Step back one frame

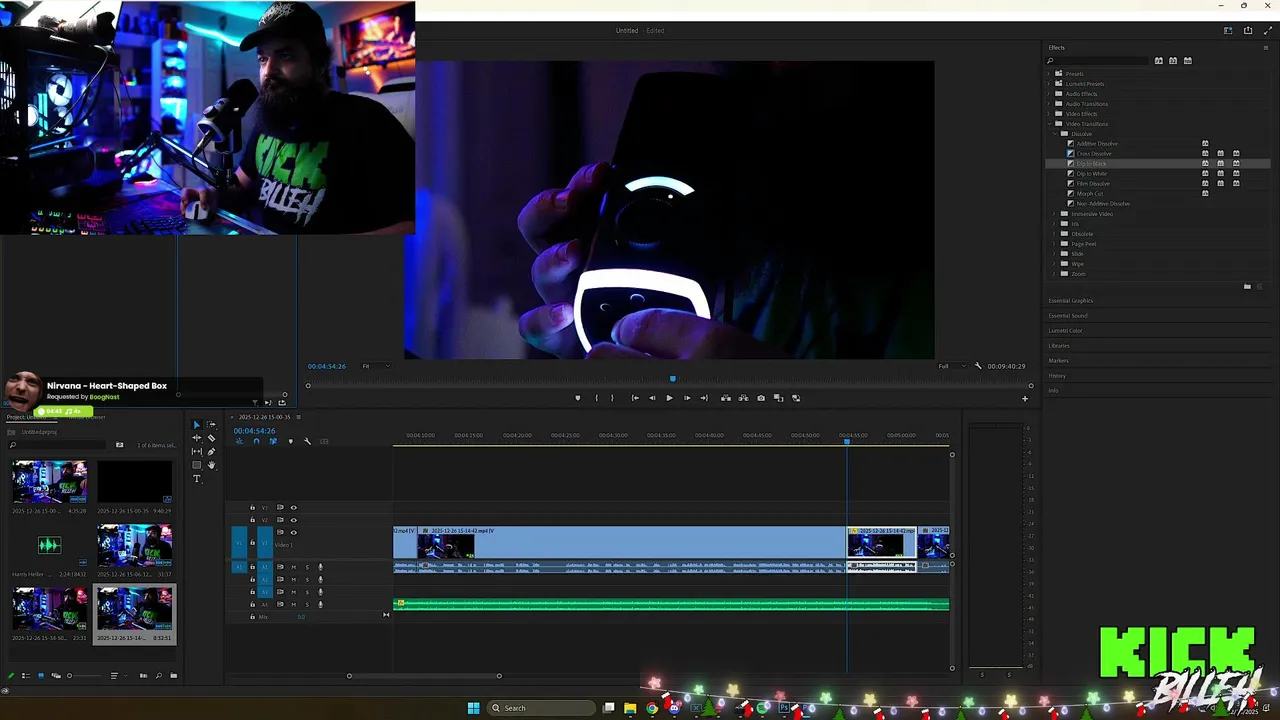click(652, 398)
